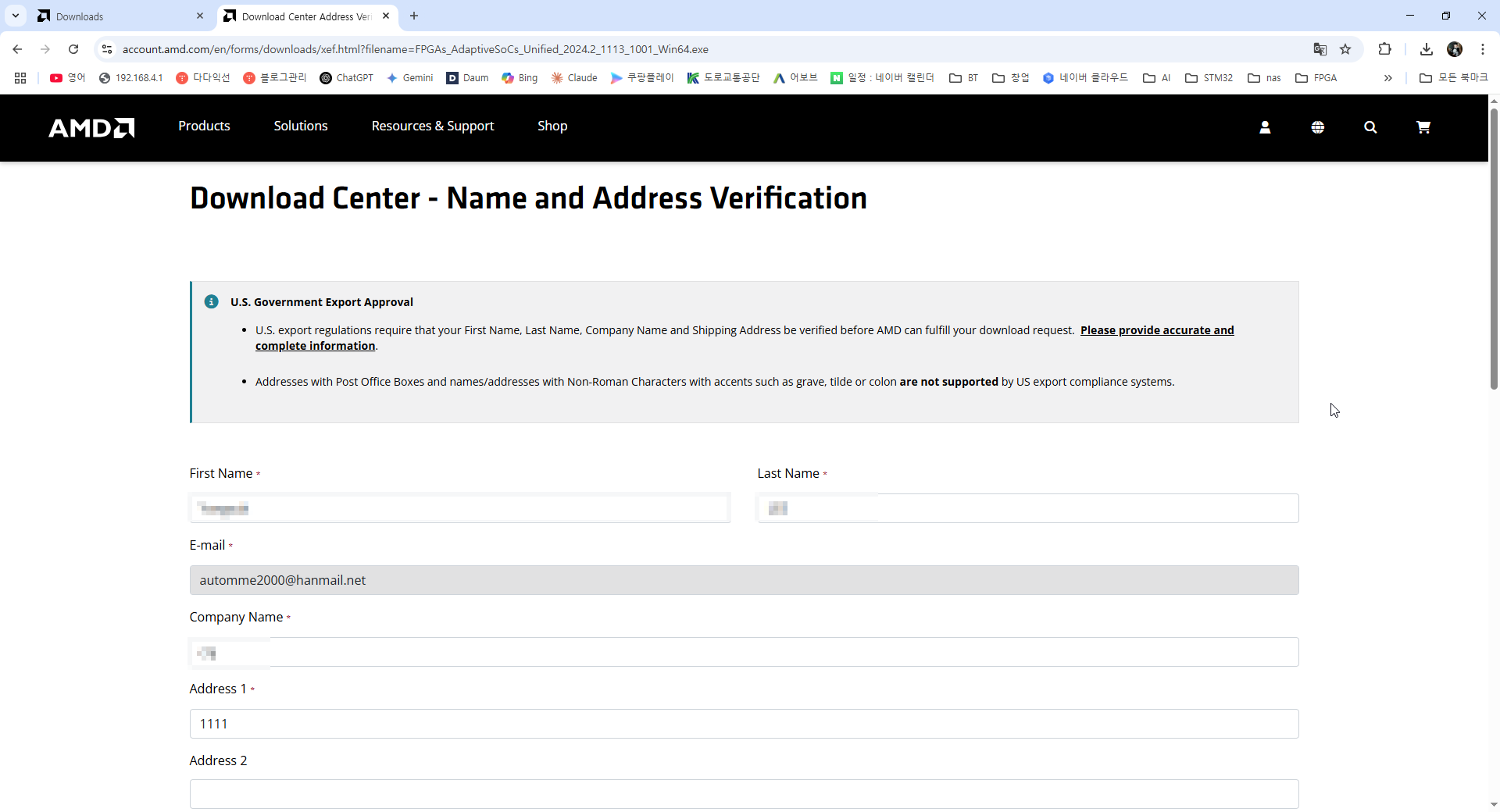This screenshot has width=1500, height=812.
Task: Click the browser forward arrow
Action: point(45,49)
